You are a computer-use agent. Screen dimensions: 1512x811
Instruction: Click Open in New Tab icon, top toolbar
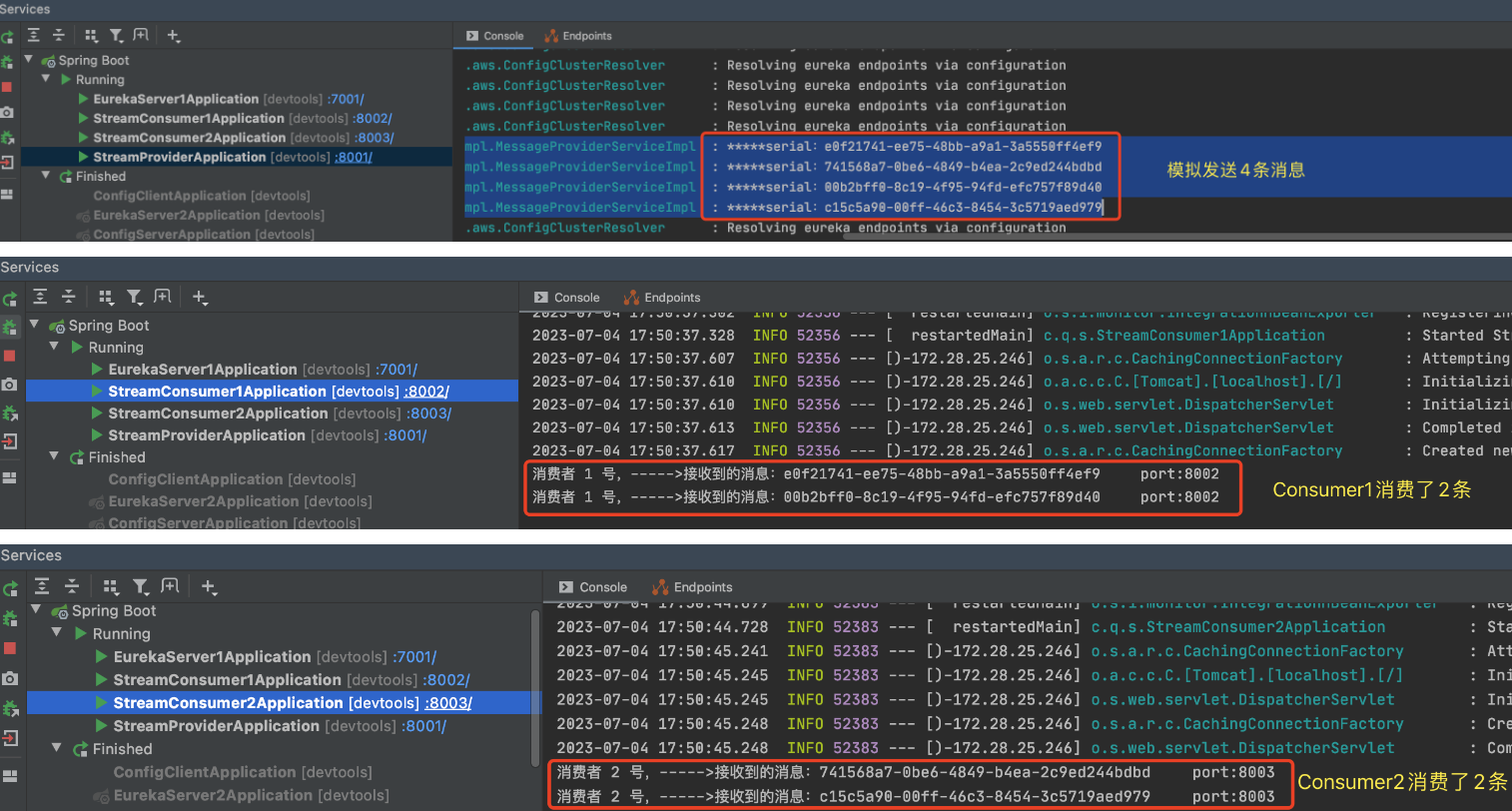(x=141, y=35)
